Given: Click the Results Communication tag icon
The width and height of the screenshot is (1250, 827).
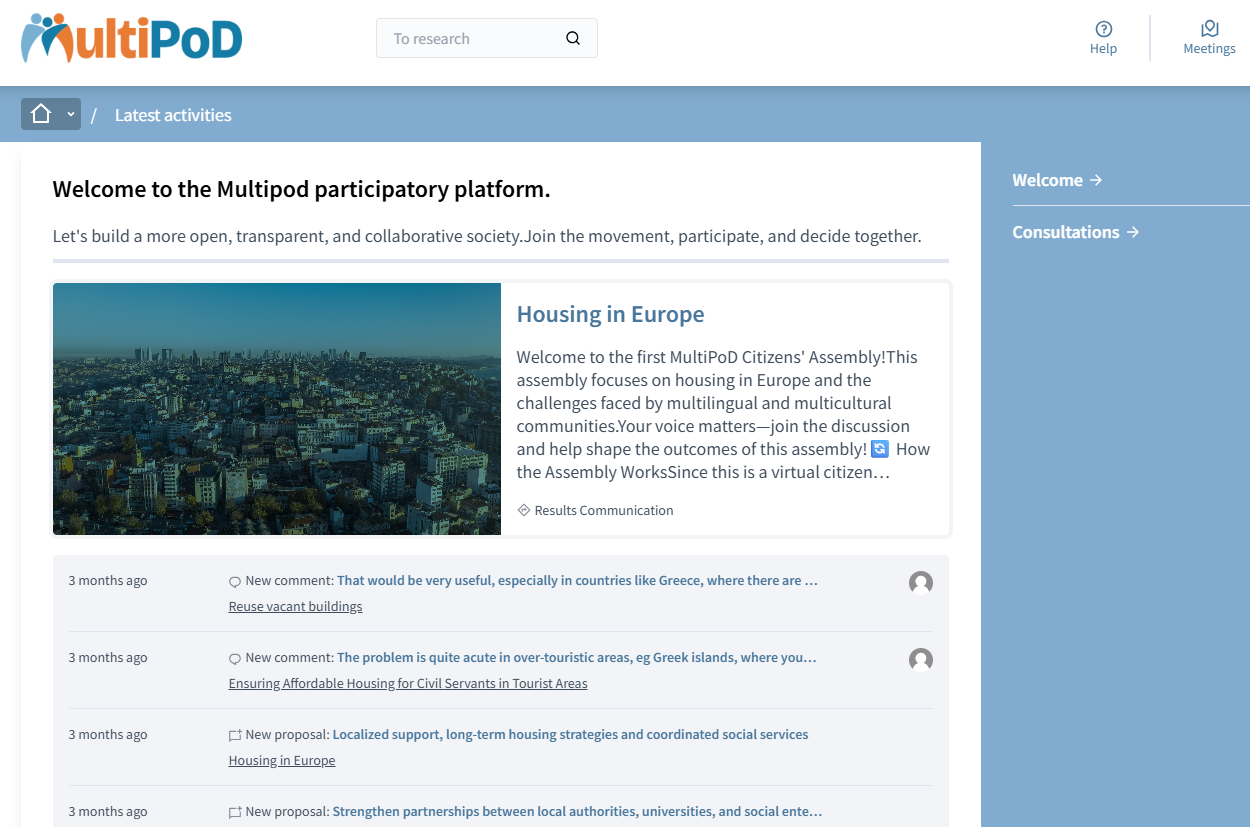Looking at the screenshot, I should pos(524,510).
